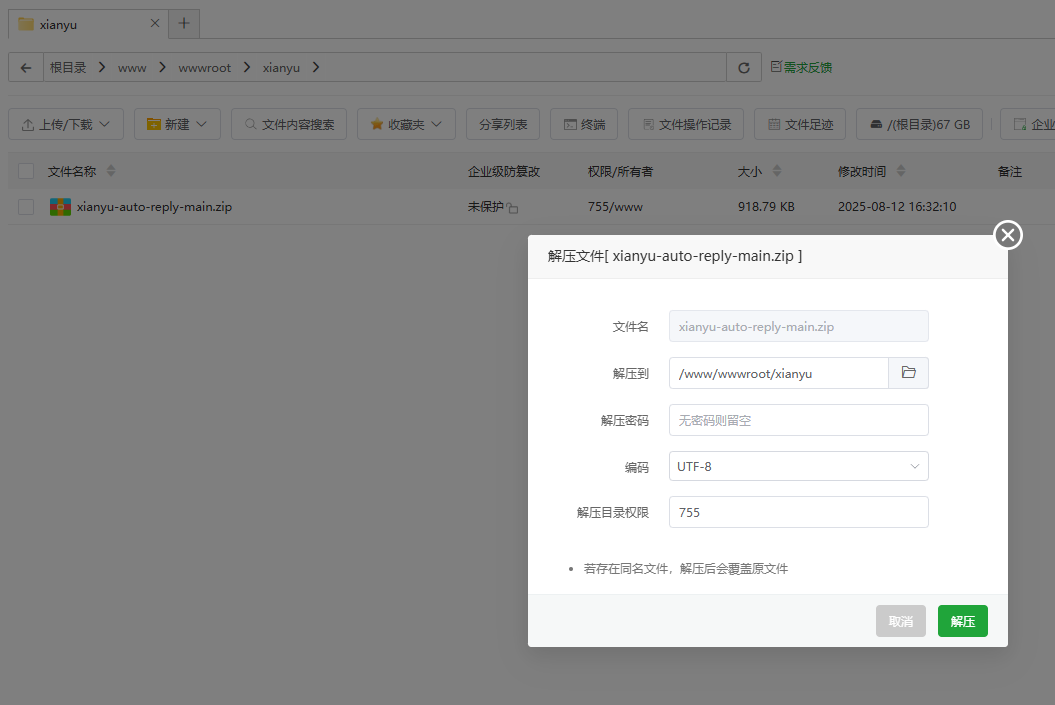This screenshot has width=1055, height=705.
Task: Click the green 解压 extract button
Action: pyautogui.click(x=963, y=621)
